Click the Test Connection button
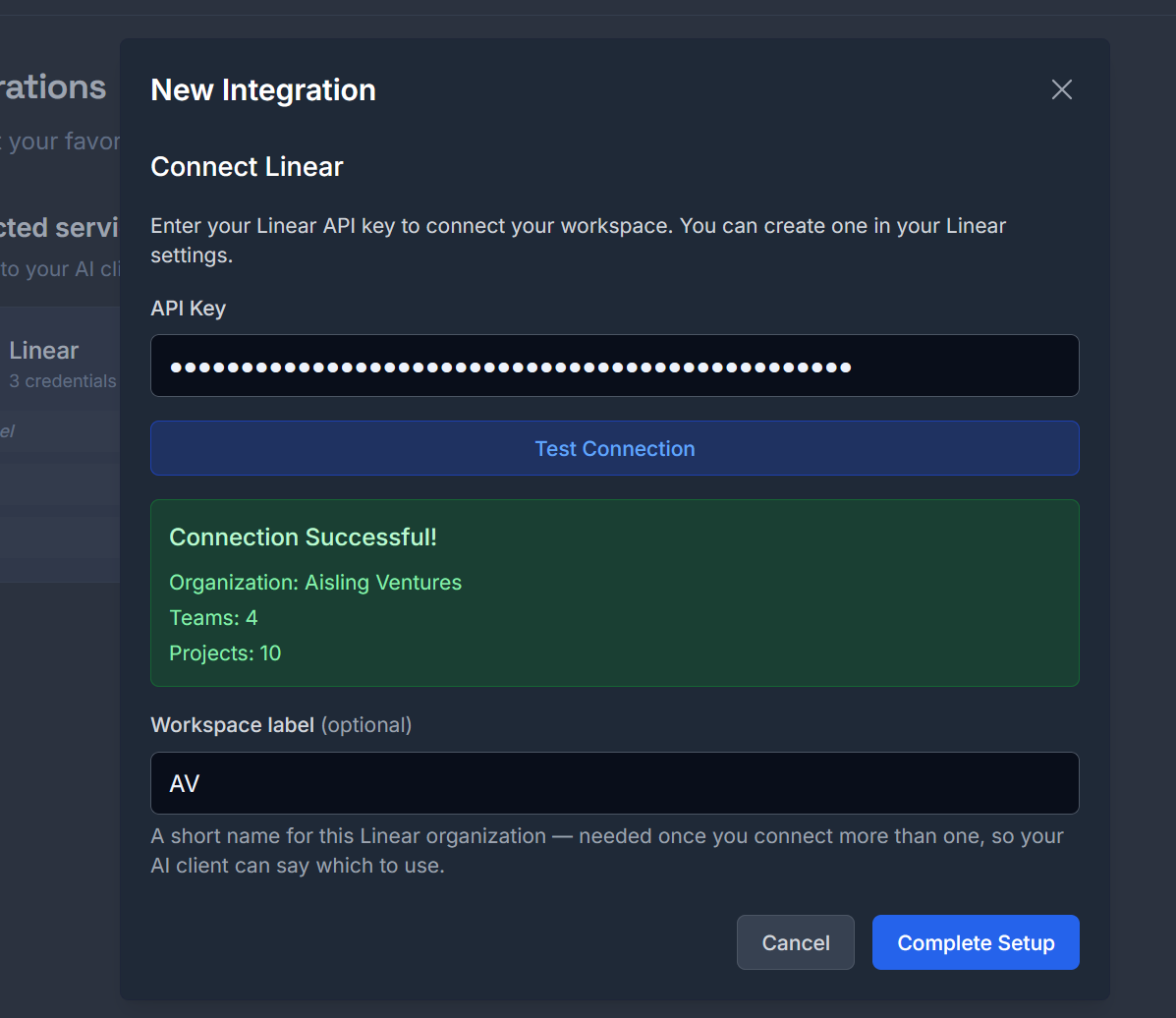Image resolution: width=1176 pixels, height=1018 pixels. point(614,448)
